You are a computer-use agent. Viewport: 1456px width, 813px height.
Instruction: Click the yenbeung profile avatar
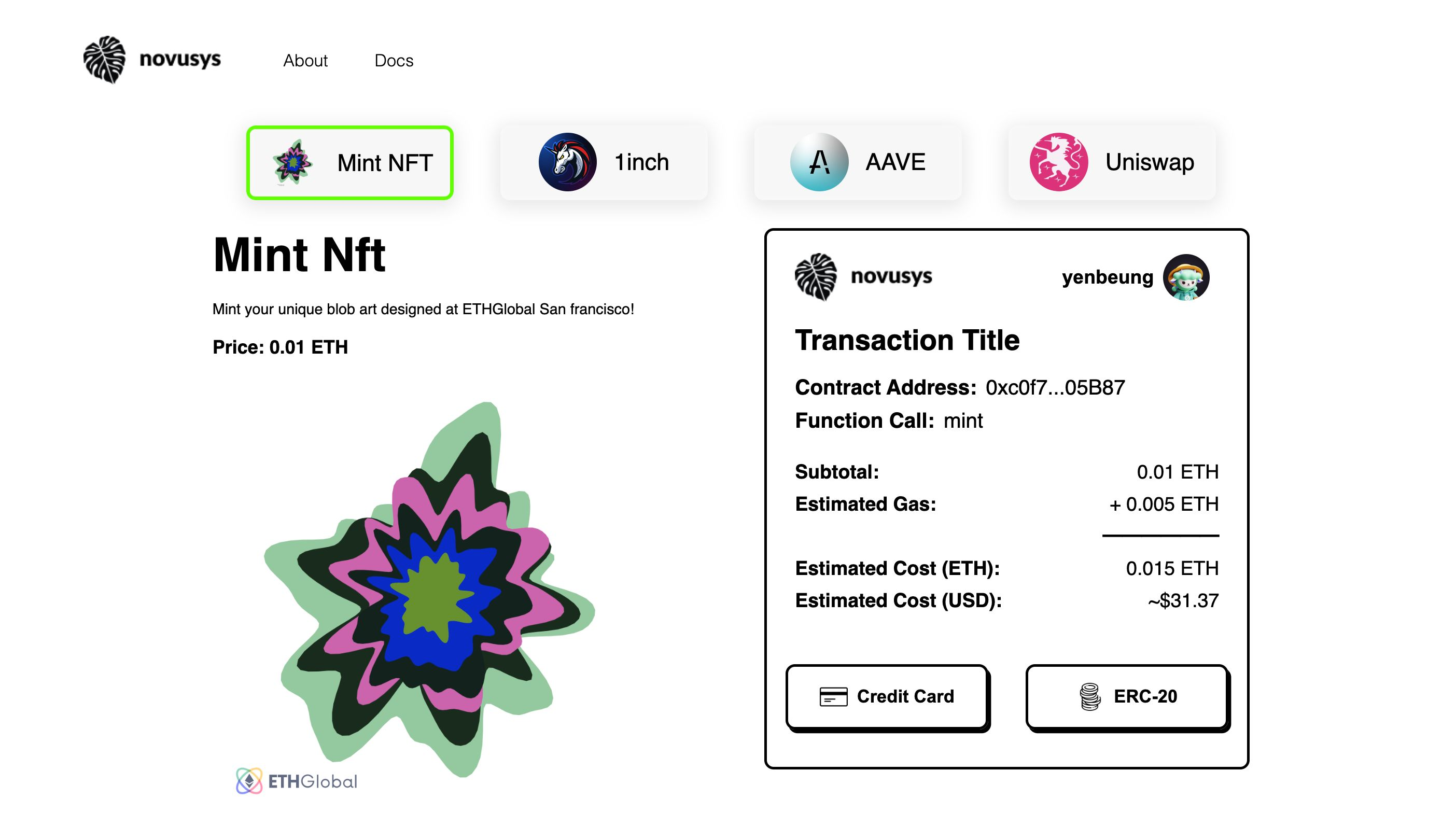1186,277
